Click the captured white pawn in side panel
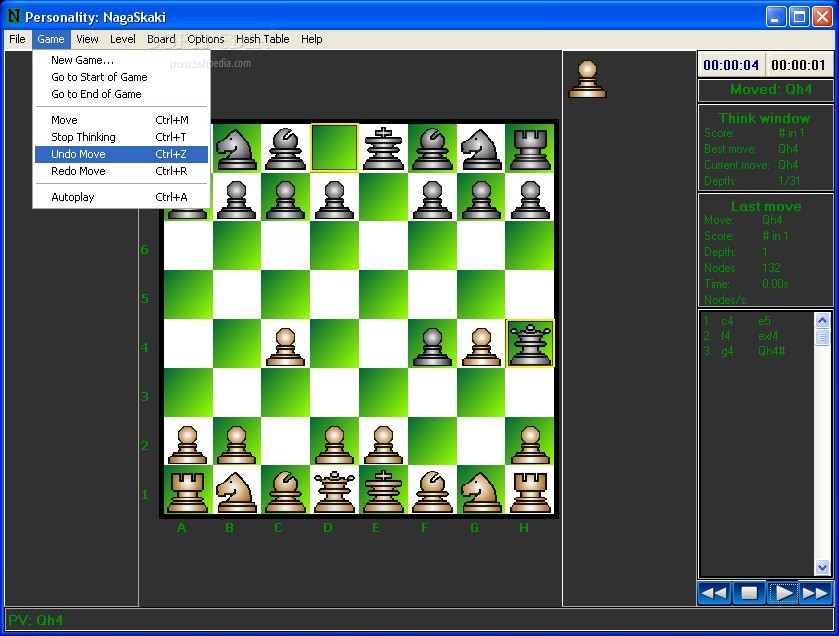839x636 pixels. click(587, 79)
